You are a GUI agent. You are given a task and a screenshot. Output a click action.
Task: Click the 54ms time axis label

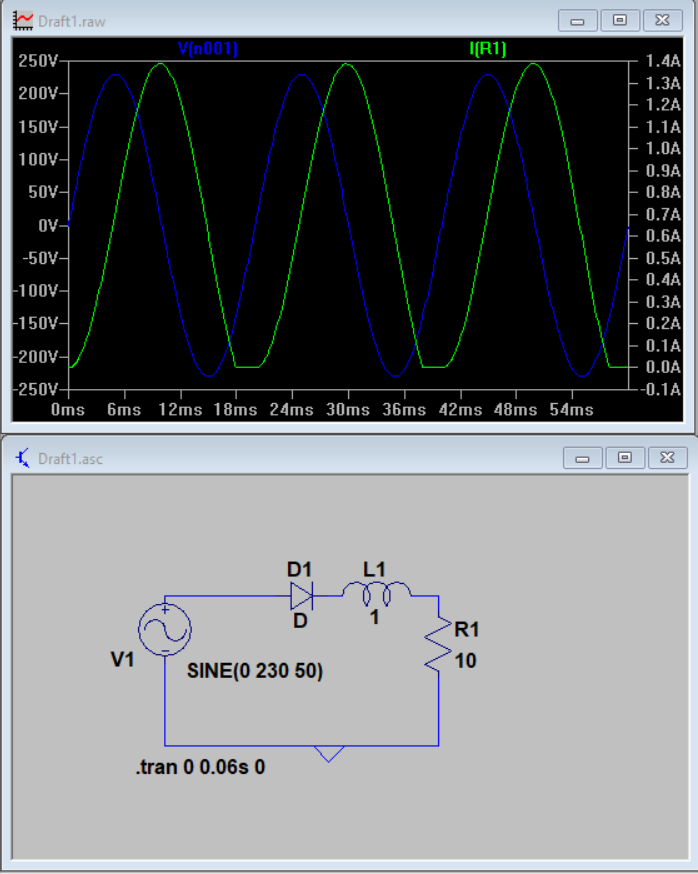pos(571,410)
